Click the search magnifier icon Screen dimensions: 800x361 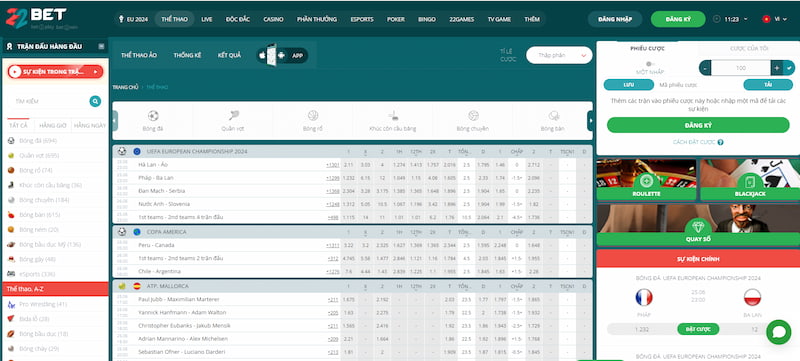(95, 101)
